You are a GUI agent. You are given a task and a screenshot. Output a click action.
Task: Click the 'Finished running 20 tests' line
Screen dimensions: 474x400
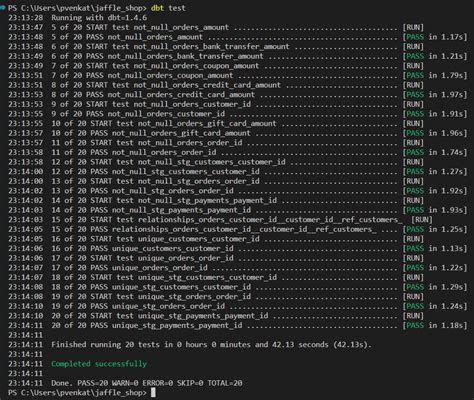pyautogui.click(x=211, y=344)
